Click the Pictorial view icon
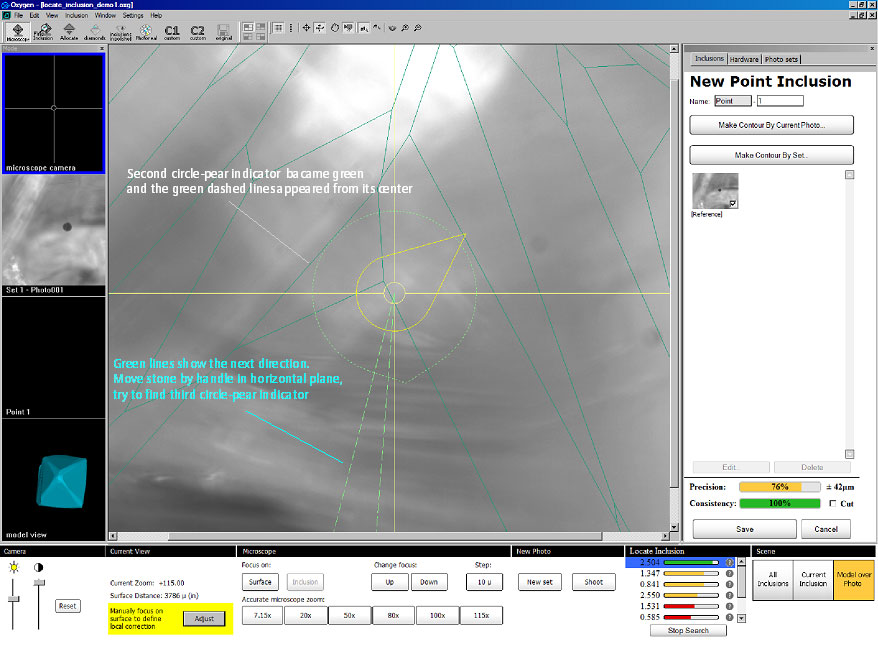This screenshot has height=660, width=878. pos(146,31)
